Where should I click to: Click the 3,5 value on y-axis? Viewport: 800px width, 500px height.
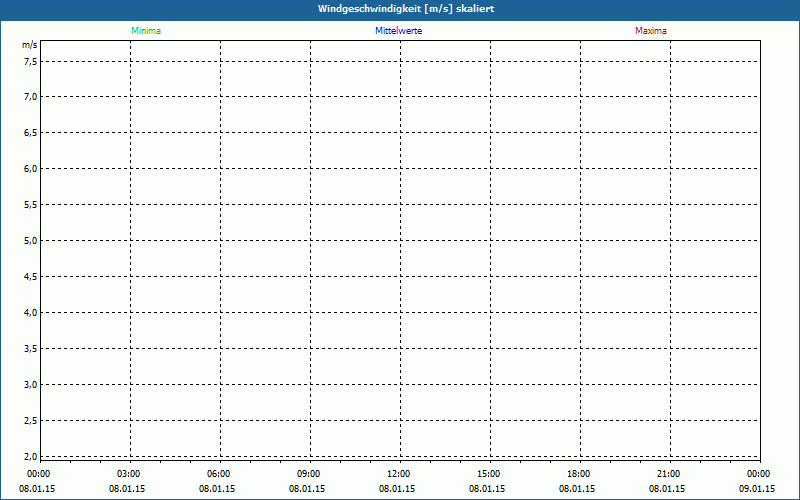coord(30,349)
